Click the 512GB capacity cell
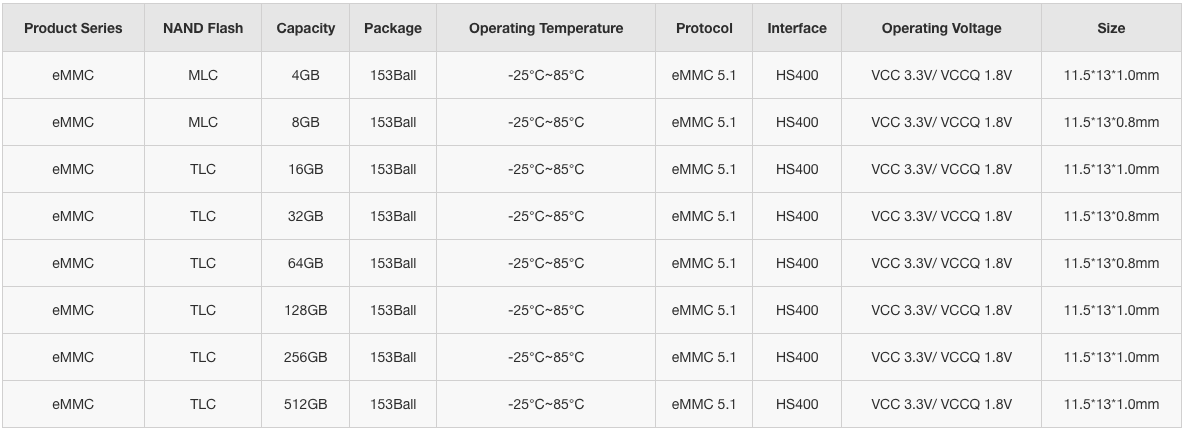This screenshot has width=1184, height=430. 306,404
